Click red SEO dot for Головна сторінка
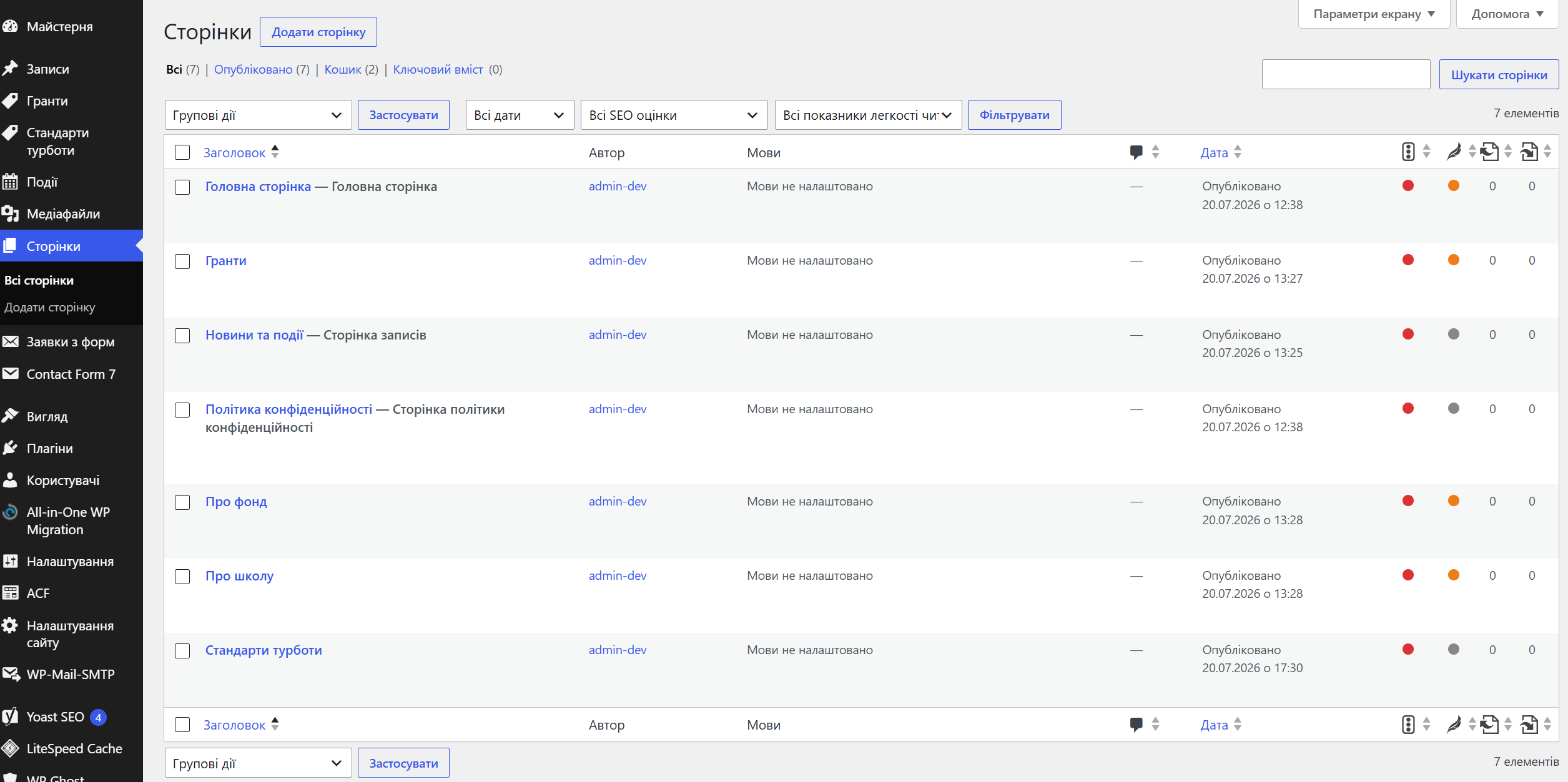The height and width of the screenshot is (782, 1568). tap(1408, 185)
